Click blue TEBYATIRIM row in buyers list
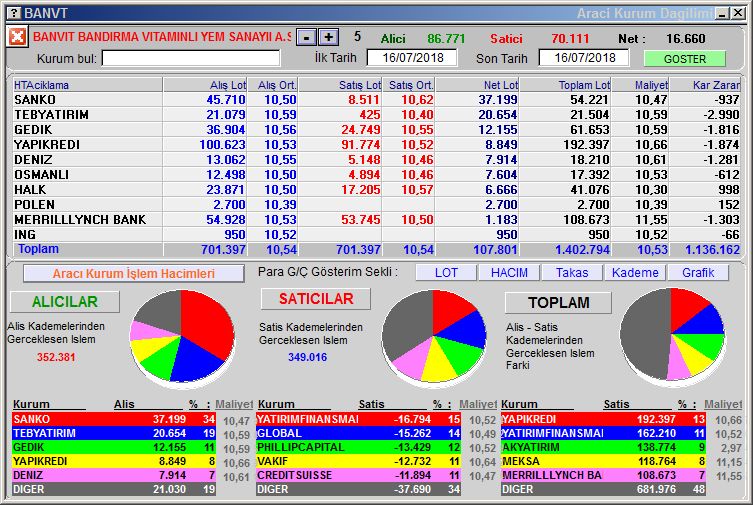 (114, 433)
